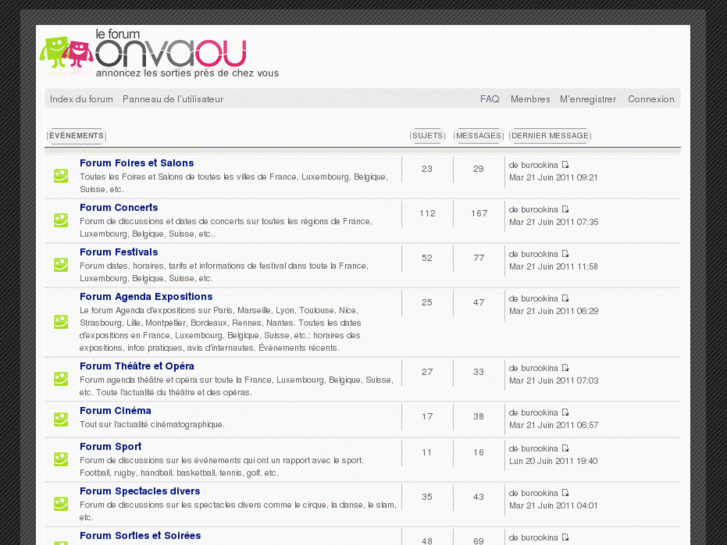The width and height of the screenshot is (727, 545).
Task: Open Forum Spectacles divers
Action: click(x=140, y=491)
